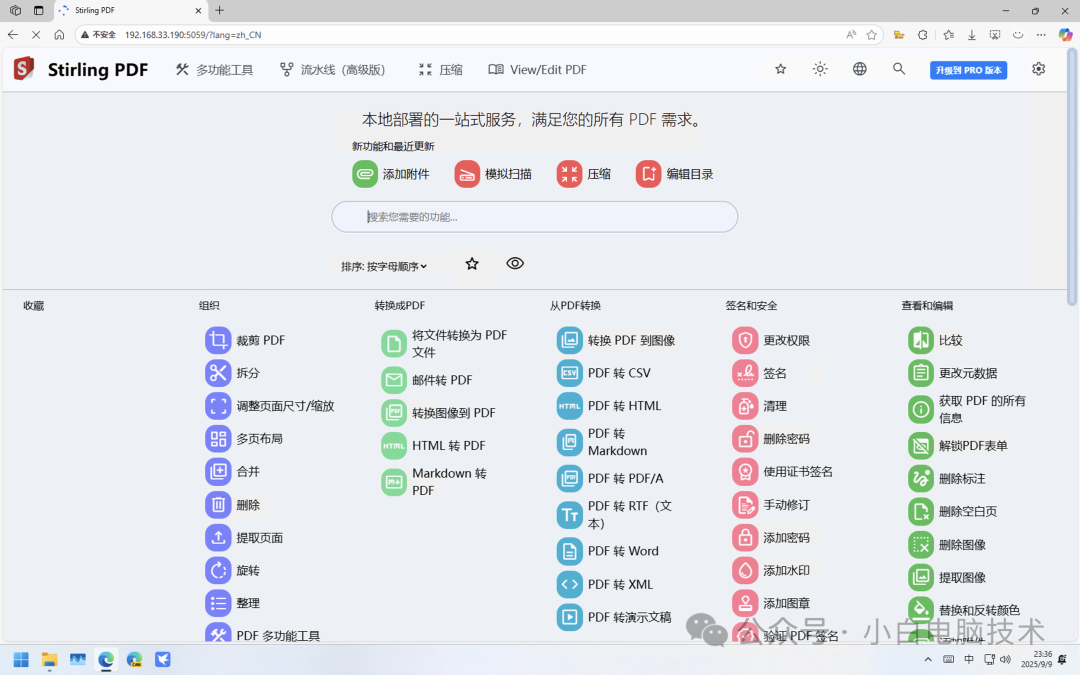Open the 删除空白页 tool
This screenshot has height=675, width=1080.
click(x=953, y=511)
